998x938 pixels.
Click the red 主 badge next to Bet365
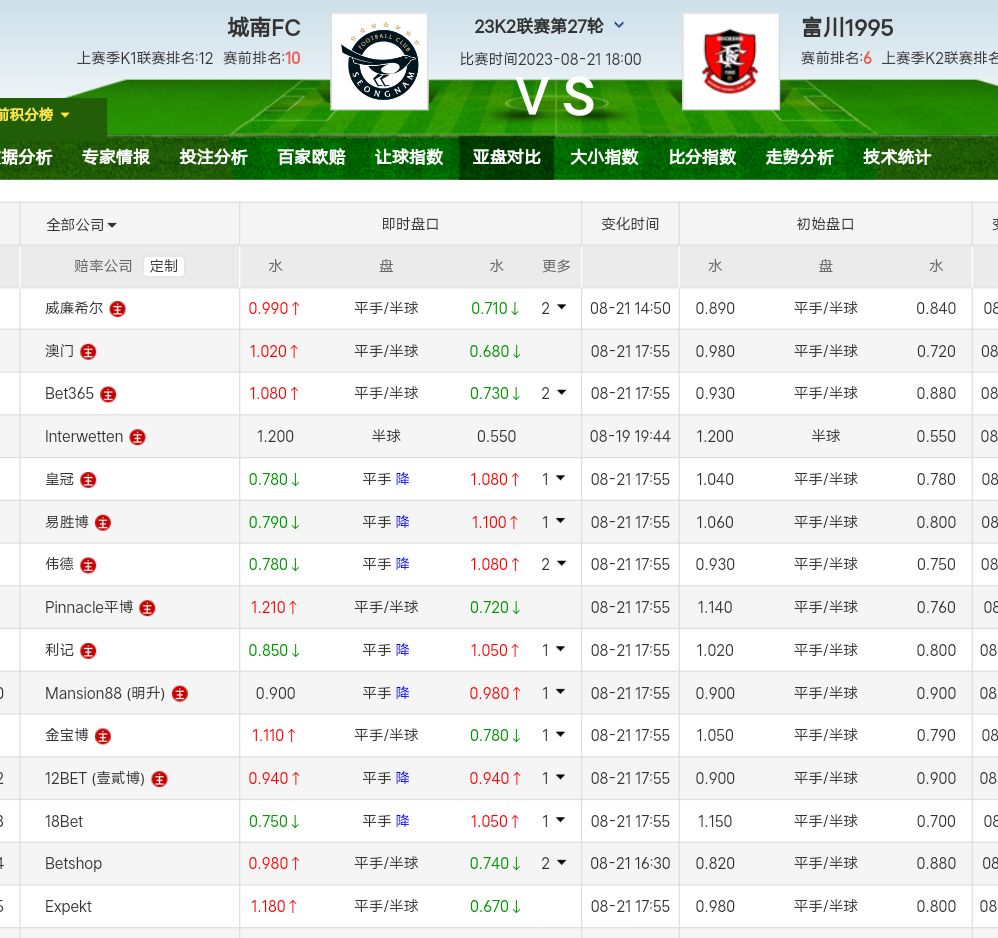tap(108, 394)
